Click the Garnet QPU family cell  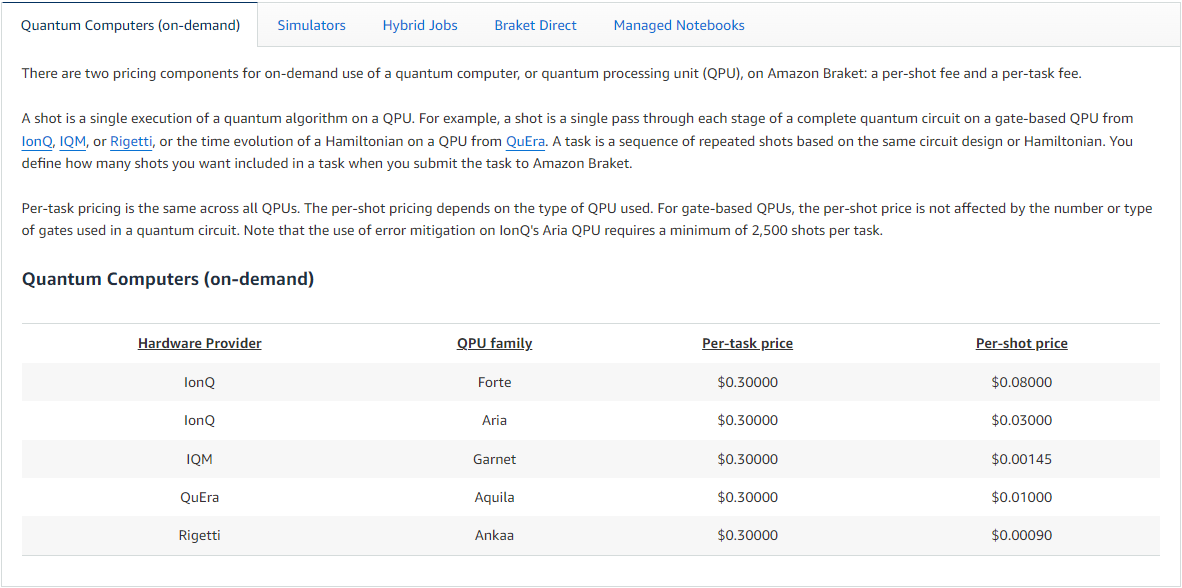[x=495, y=459]
